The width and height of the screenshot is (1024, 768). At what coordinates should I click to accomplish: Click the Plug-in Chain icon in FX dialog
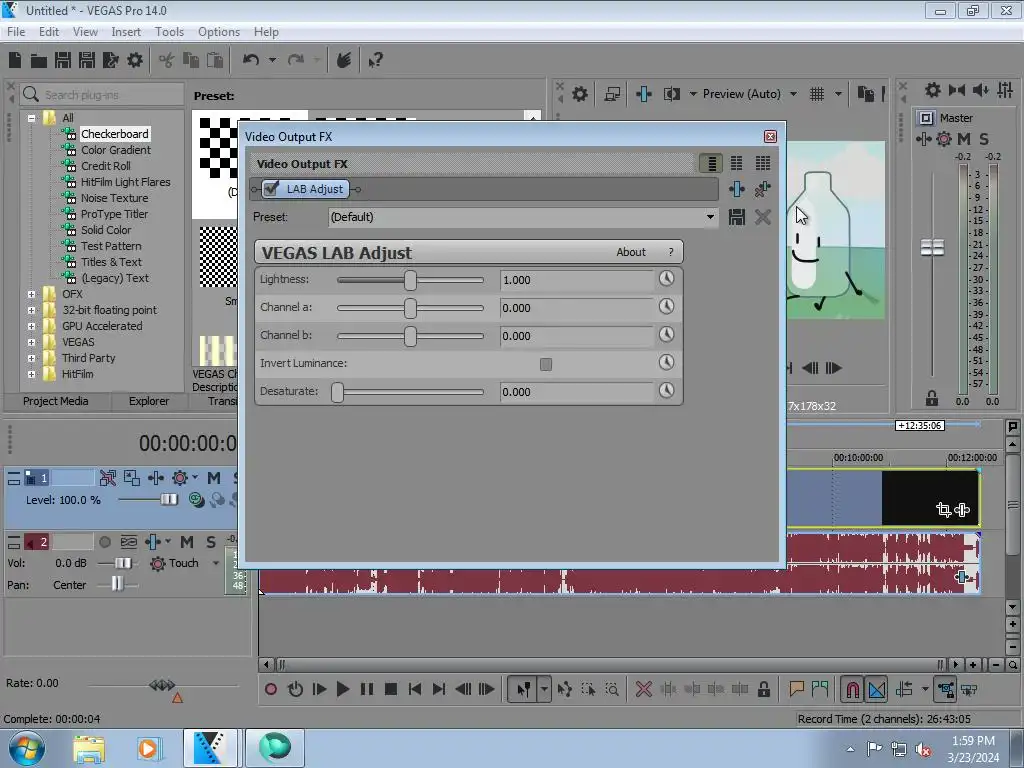coord(737,189)
